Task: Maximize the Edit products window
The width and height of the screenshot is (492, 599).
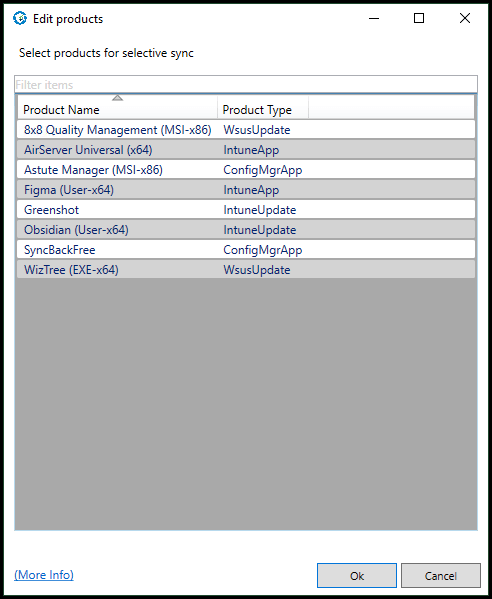Action: pos(419,18)
